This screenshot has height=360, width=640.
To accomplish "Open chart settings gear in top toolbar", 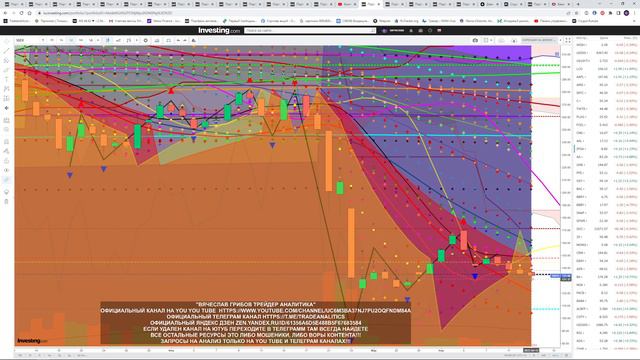I will click(146, 40).
